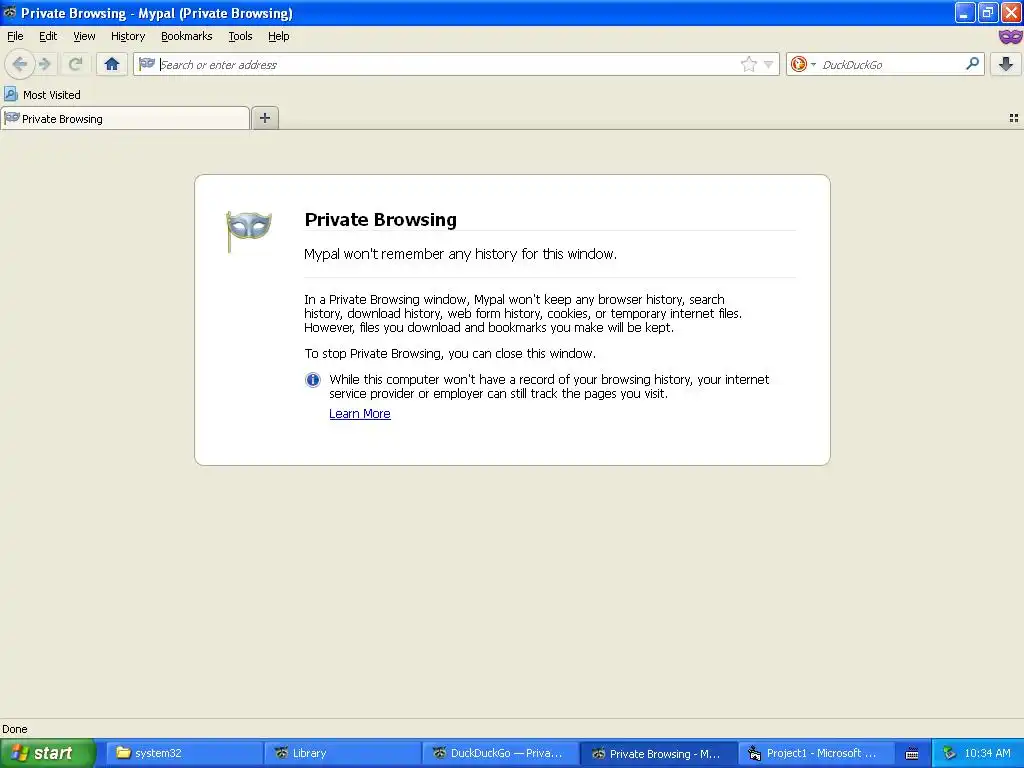Open the Edit menu
The width and height of the screenshot is (1024, 768).
[48, 36]
